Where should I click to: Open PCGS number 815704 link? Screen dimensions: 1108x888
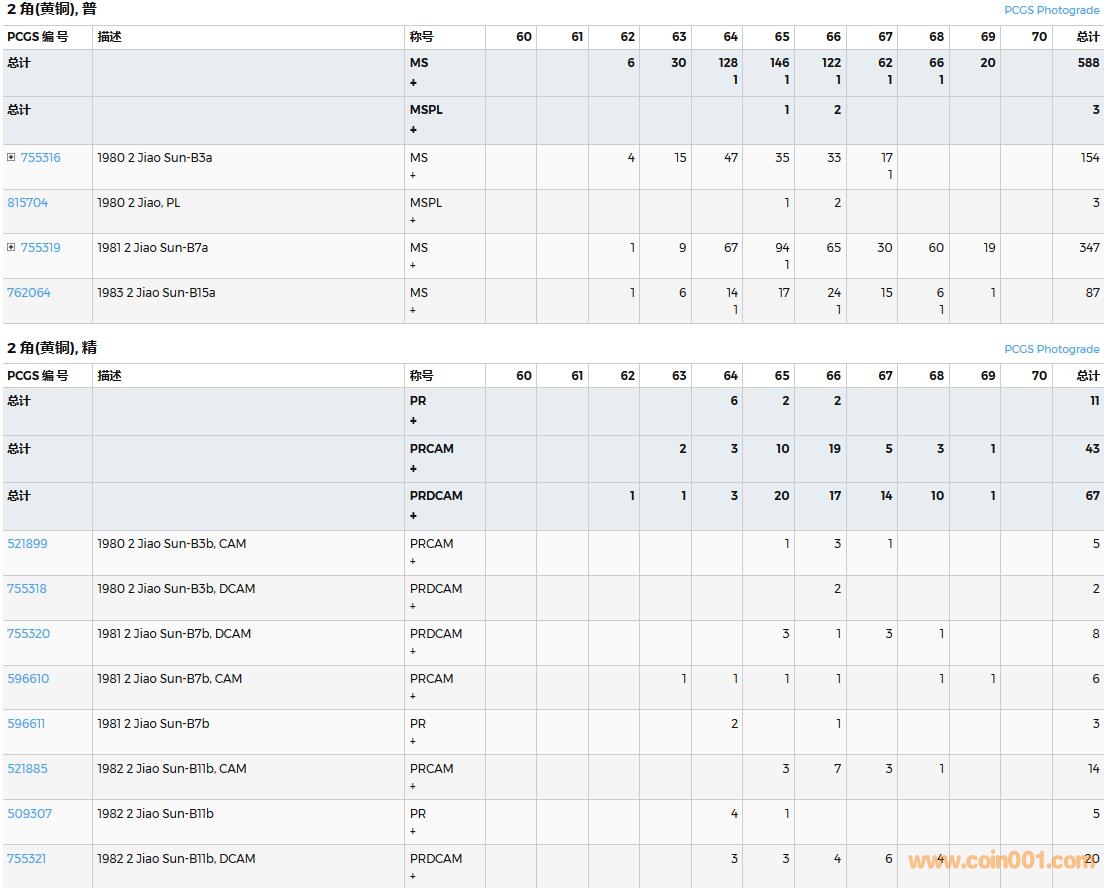click(27, 202)
